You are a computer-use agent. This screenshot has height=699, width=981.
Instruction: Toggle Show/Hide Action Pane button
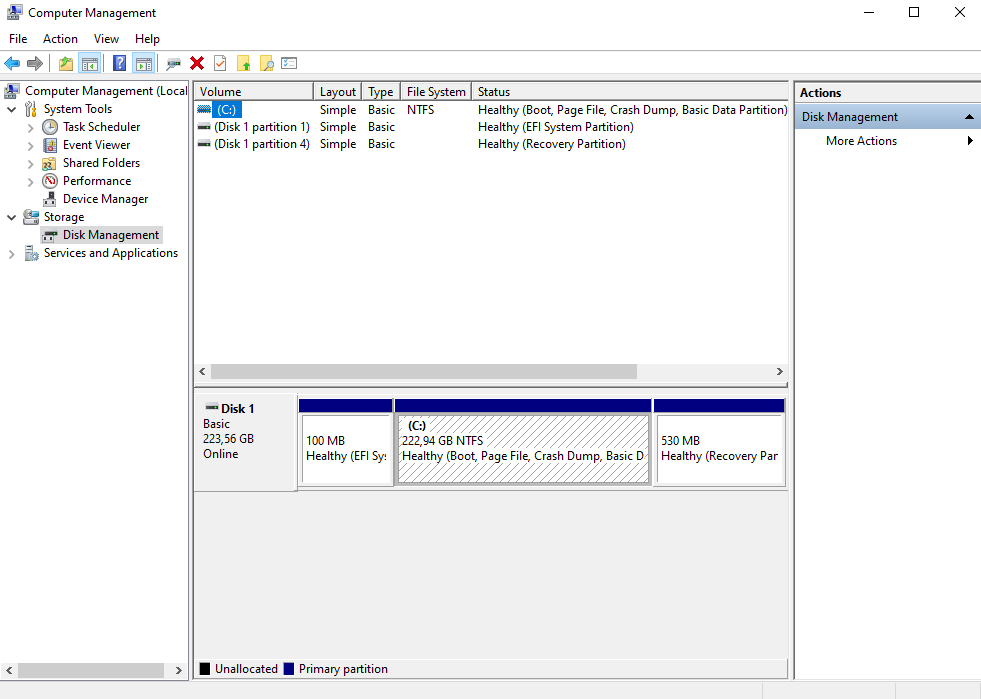coord(143,64)
